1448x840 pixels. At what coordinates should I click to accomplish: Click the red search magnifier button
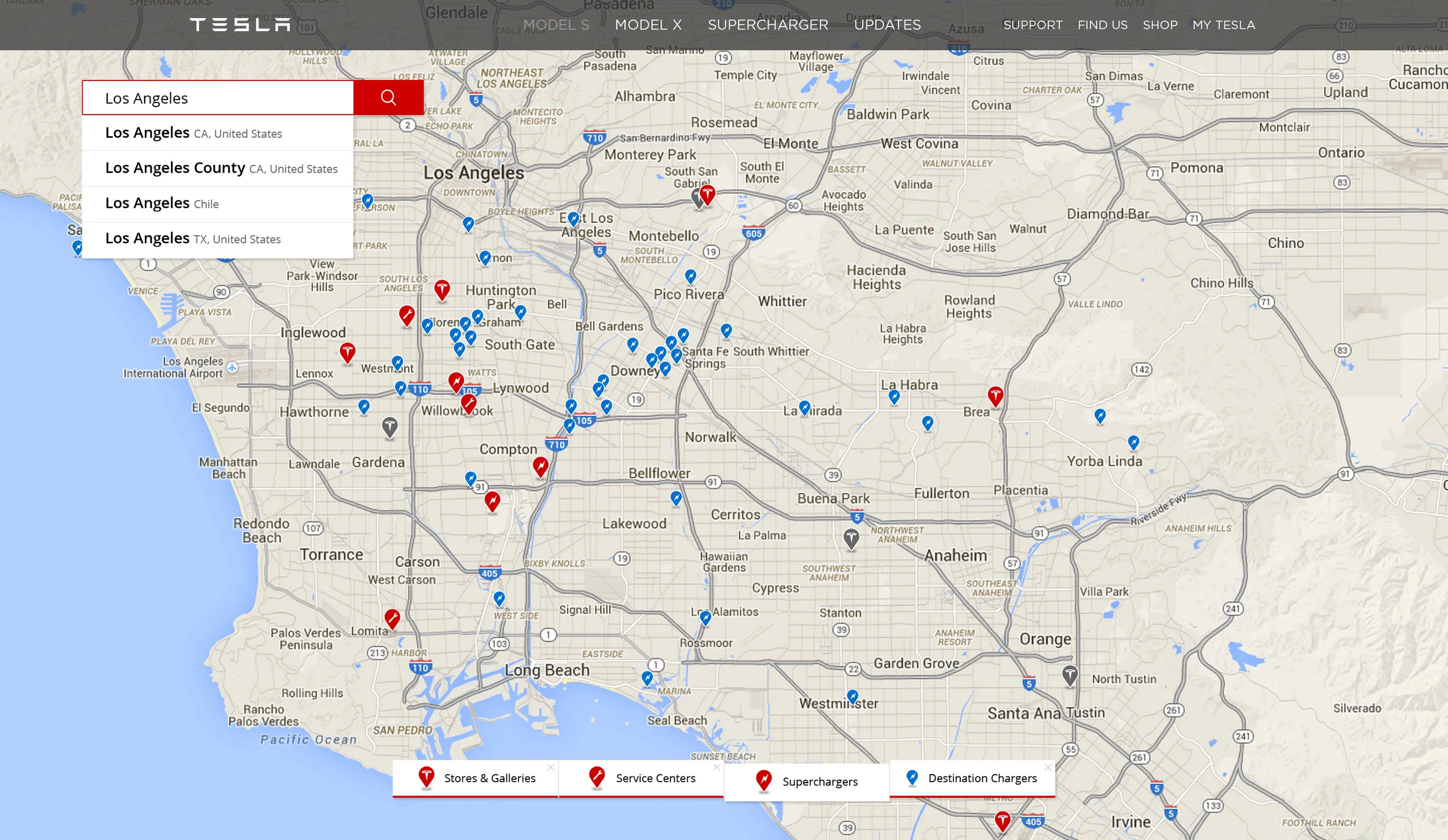pos(389,97)
